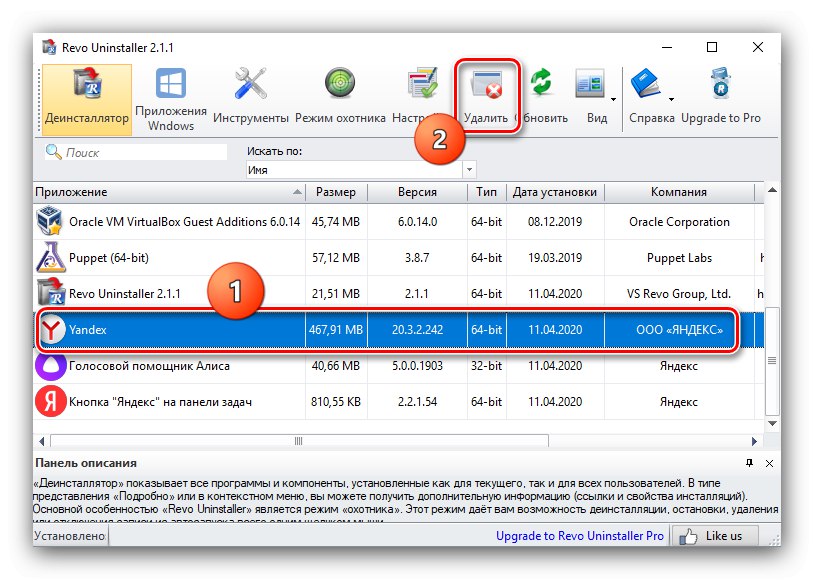Viewport: 814px width, 580px height.
Task: Expand the Справка dropdown arrow
Action: (671, 99)
